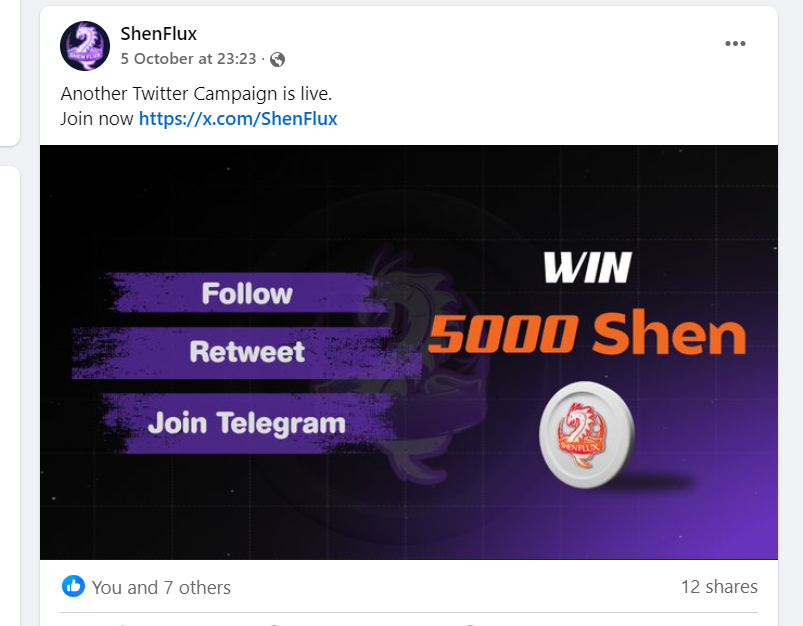Image resolution: width=803 pixels, height=626 pixels.
Task: Open the three-dot post options menu
Action: pos(735,44)
